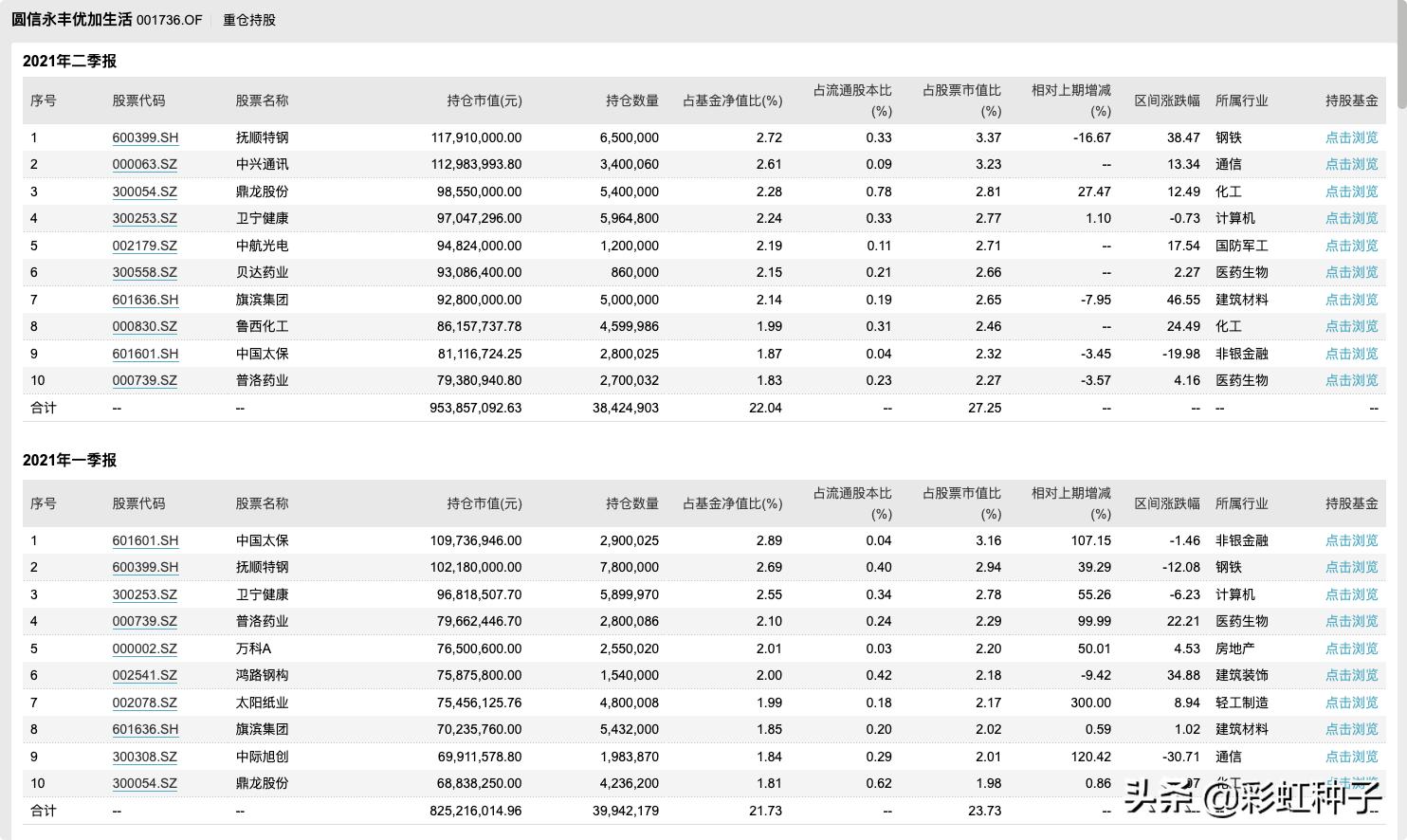Click 点击浏览 for 普洛药业 in 二季报
This screenshot has width=1407, height=840.
(x=1352, y=380)
